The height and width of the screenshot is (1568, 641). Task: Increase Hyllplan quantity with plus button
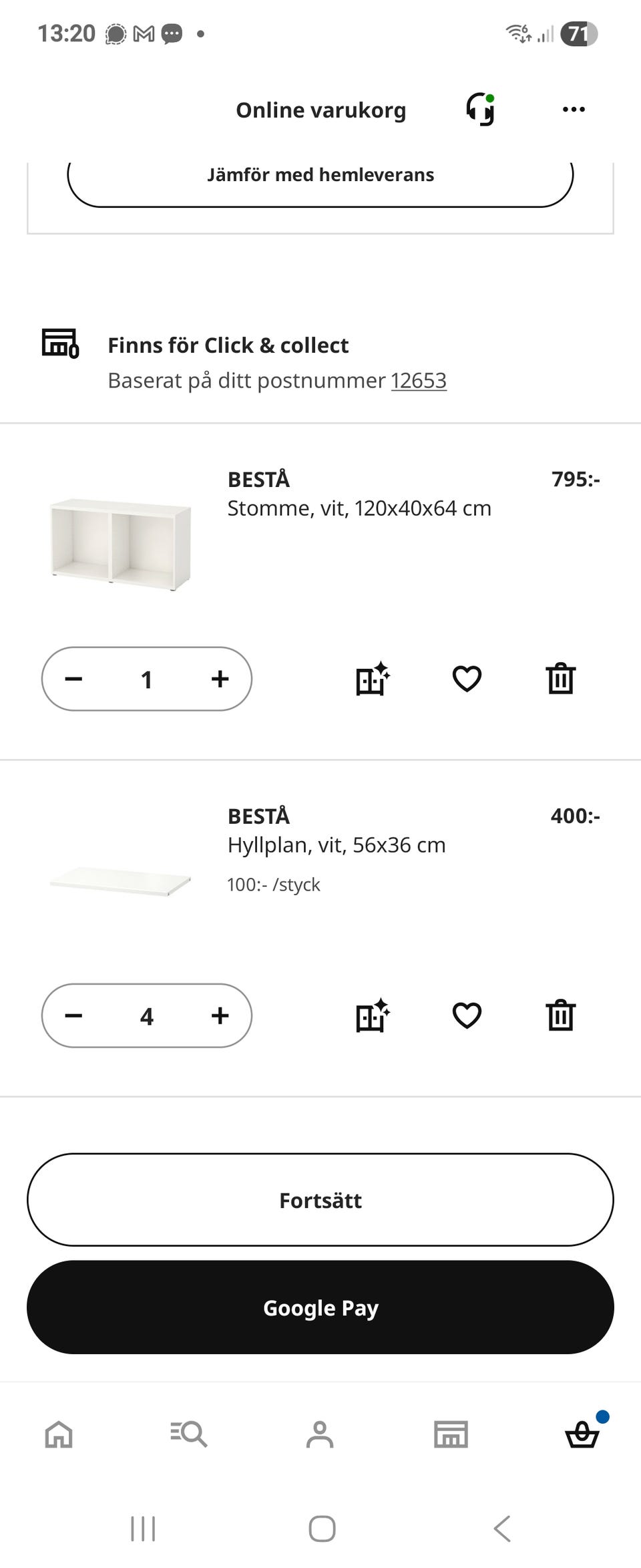click(220, 1015)
